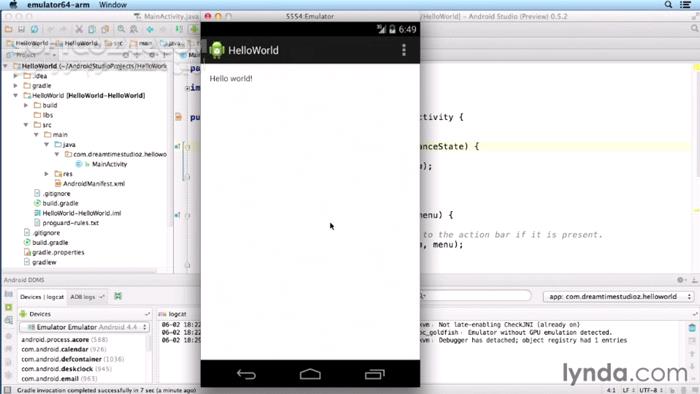Open the emulator64-arm application menu
The height and width of the screenshot is (394, 700).
(58, 5)
